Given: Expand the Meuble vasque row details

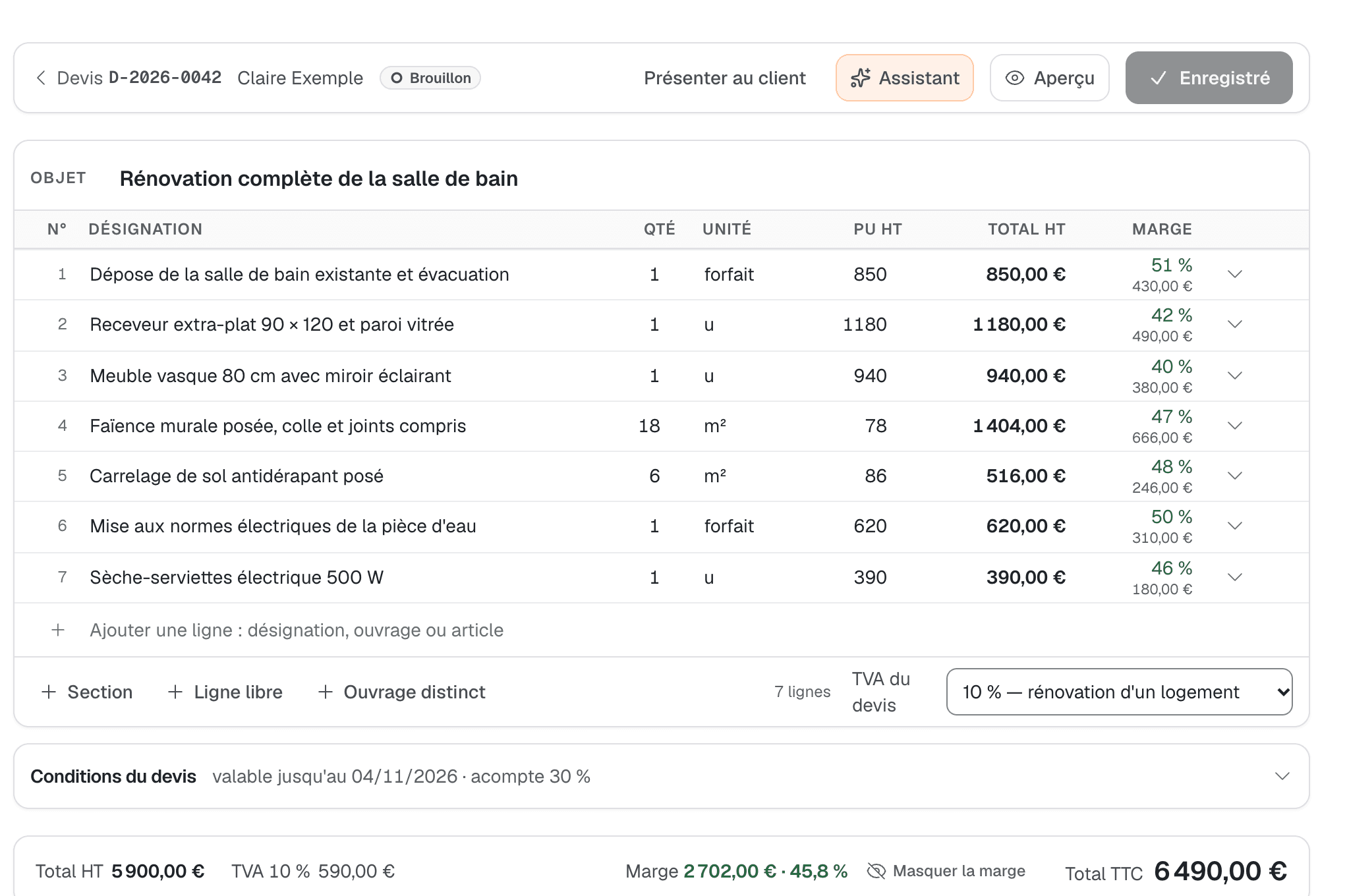Looking at the screenshot, I should [1235, 376].
